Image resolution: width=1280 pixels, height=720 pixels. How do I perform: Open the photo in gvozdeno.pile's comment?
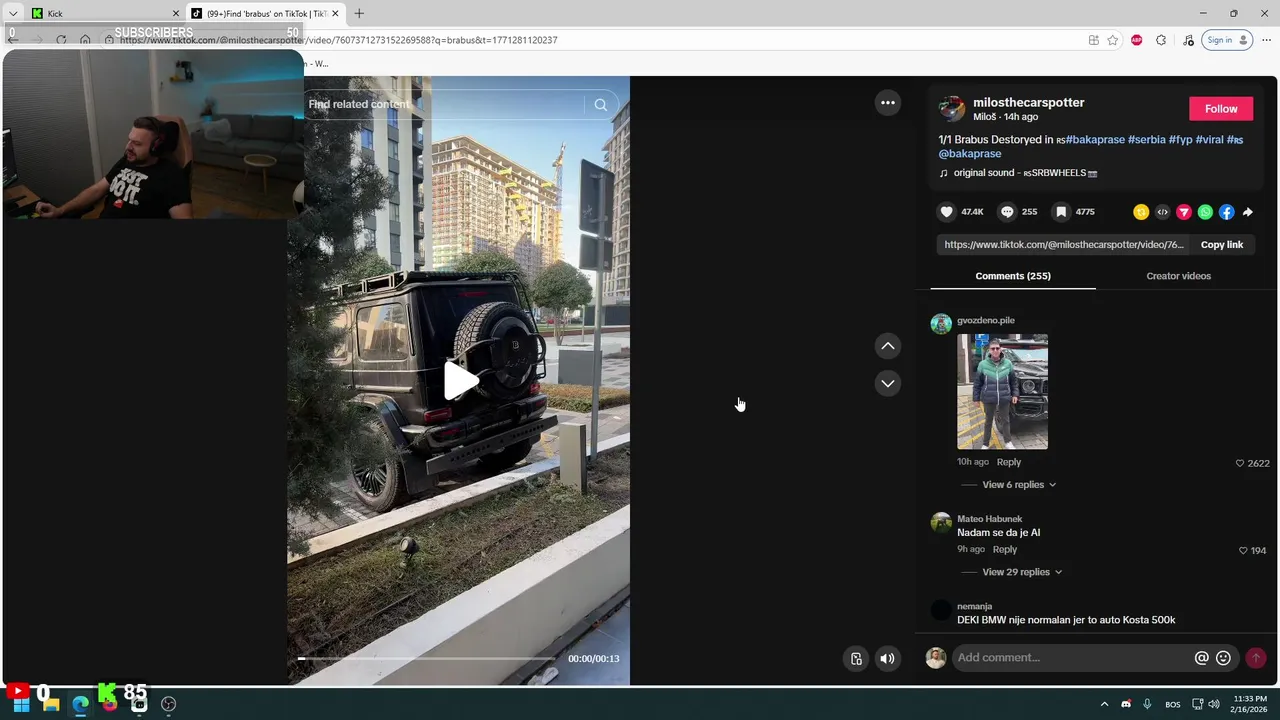[x=1002, y=391]
